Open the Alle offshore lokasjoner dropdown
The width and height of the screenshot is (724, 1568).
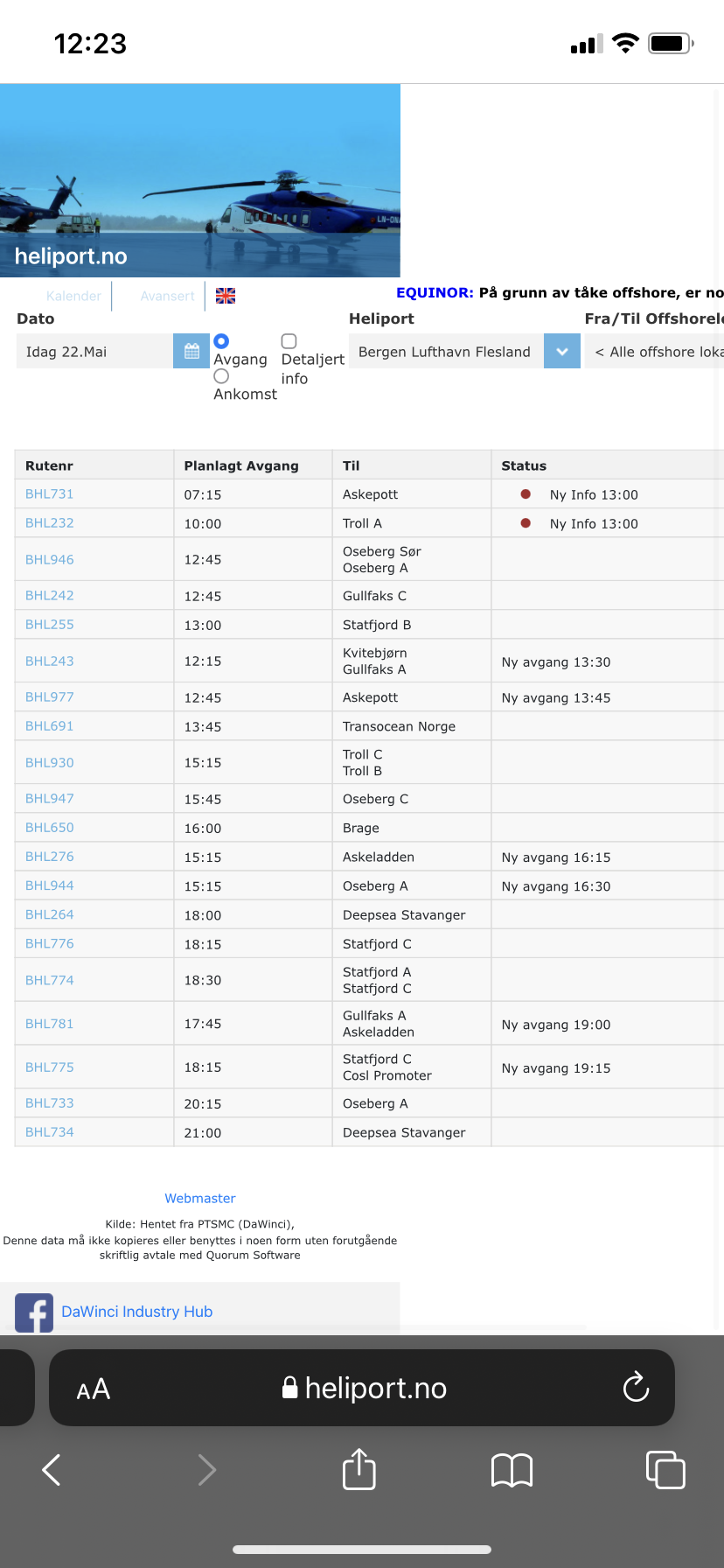pos(654,351)
